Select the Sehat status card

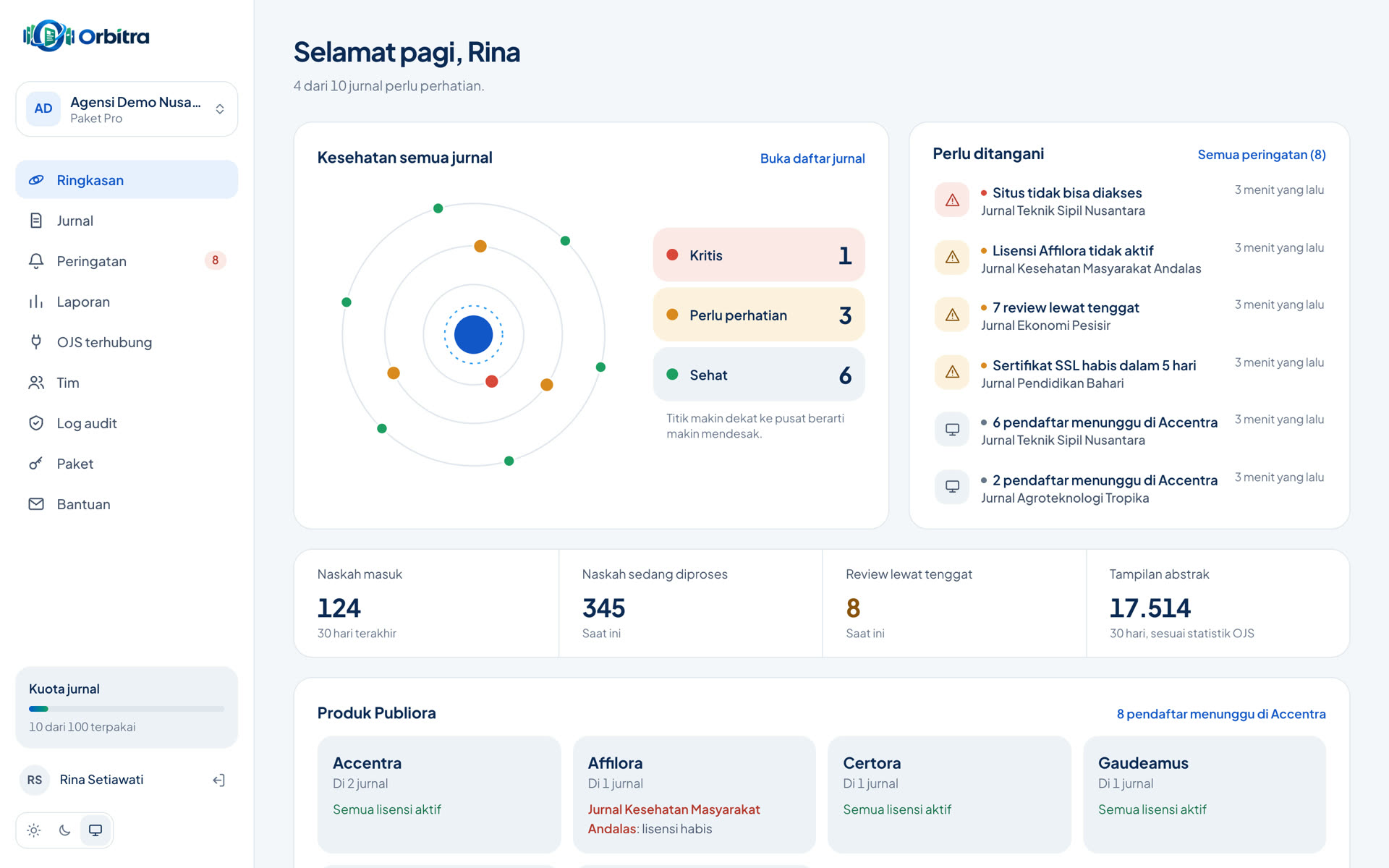point(759,375)
